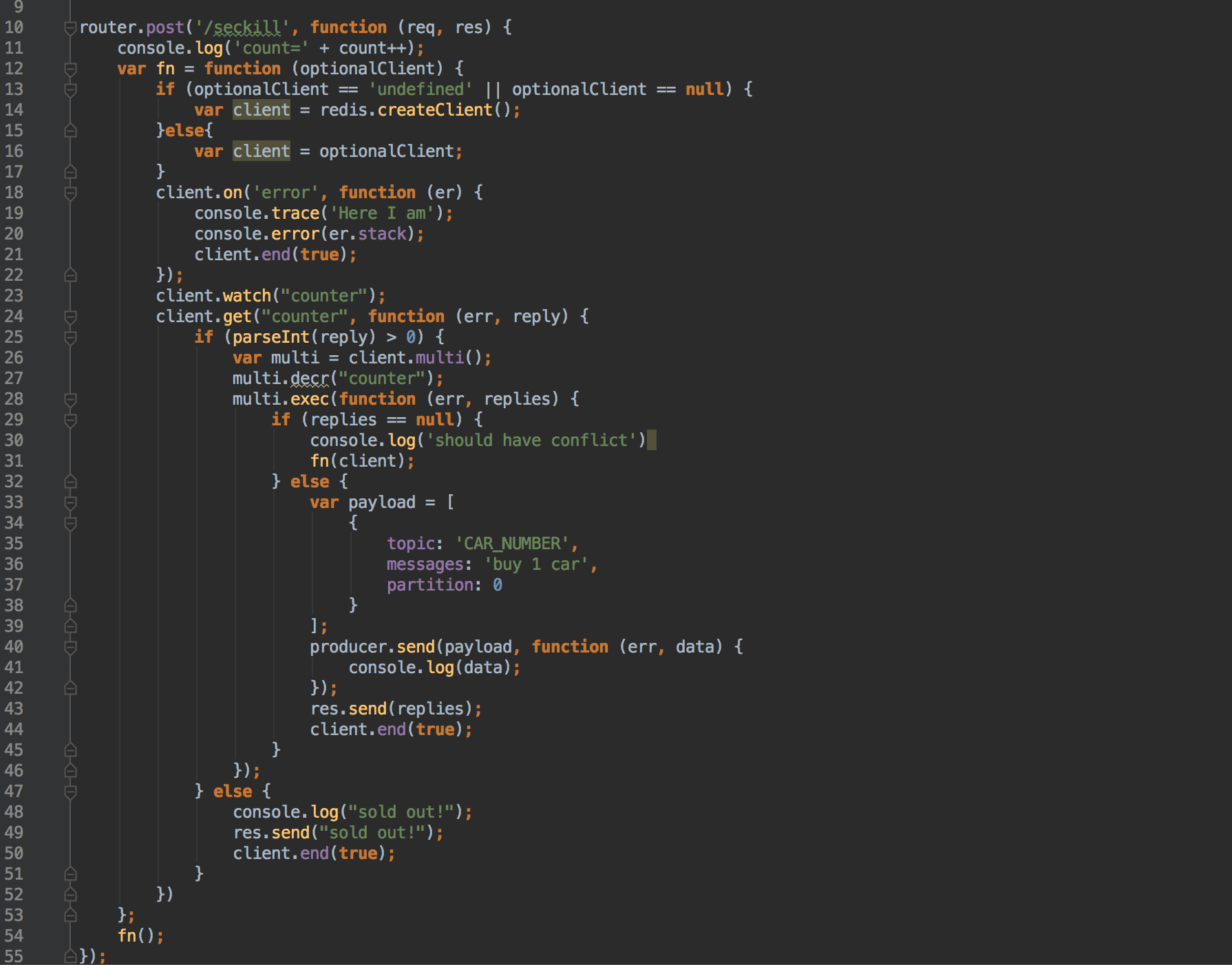Place cursor on the highlighted client variable

[x=260, y=109]
